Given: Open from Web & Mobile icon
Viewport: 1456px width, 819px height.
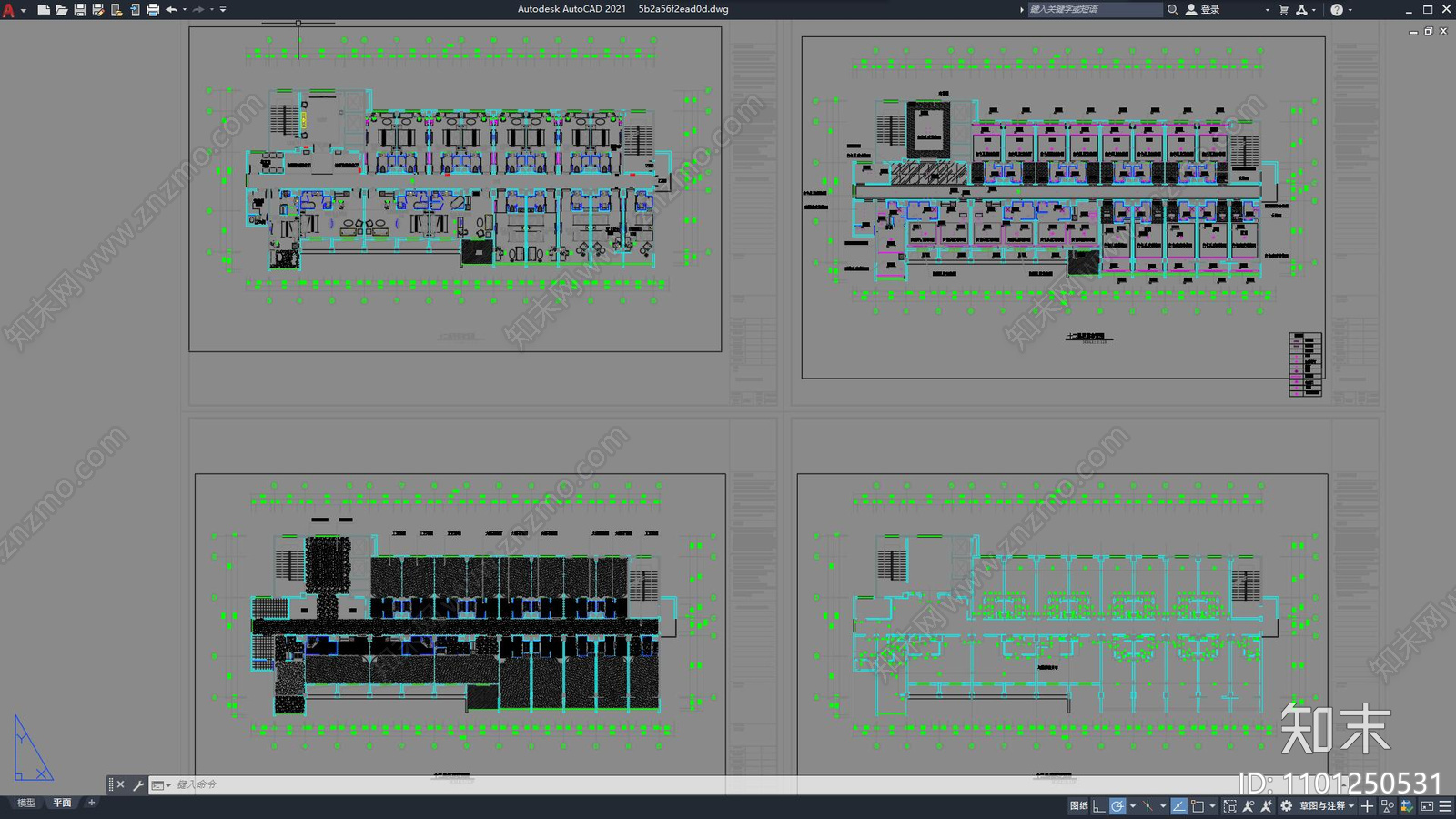Looking at the screenshot, I should 116,9.
